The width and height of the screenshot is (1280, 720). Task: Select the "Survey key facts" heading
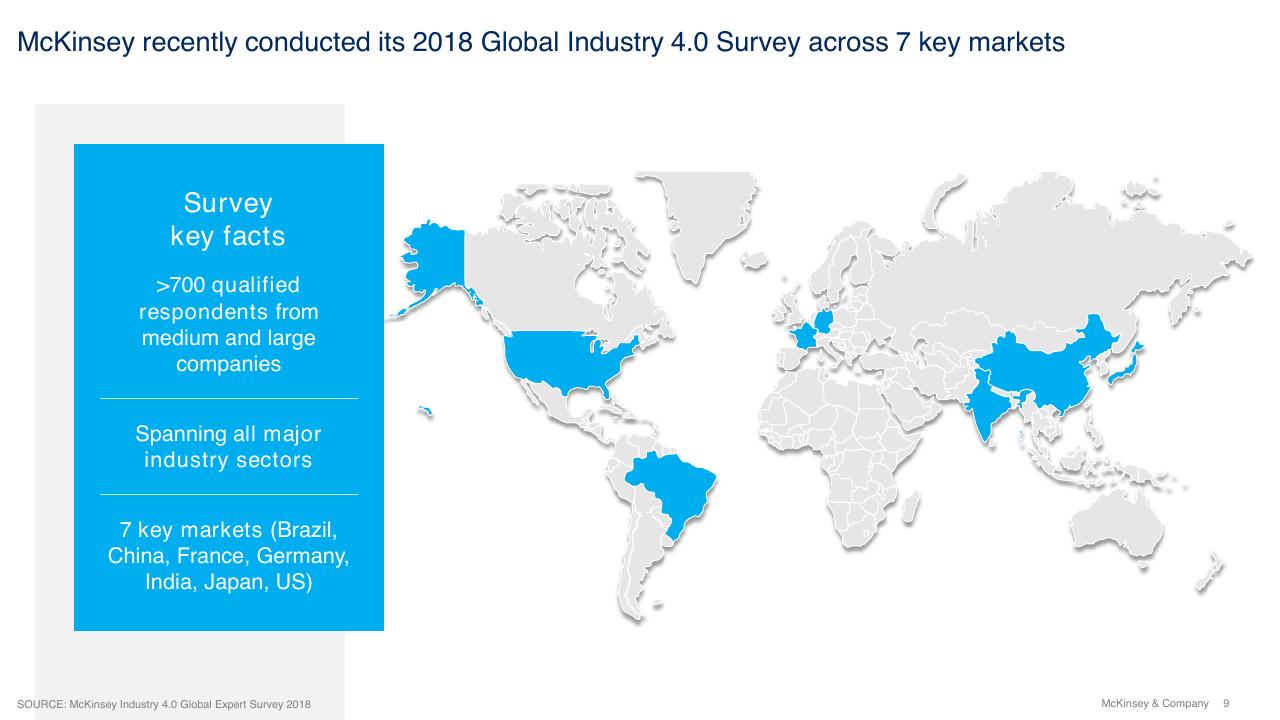pyautogui.click(x=228, y=219)
